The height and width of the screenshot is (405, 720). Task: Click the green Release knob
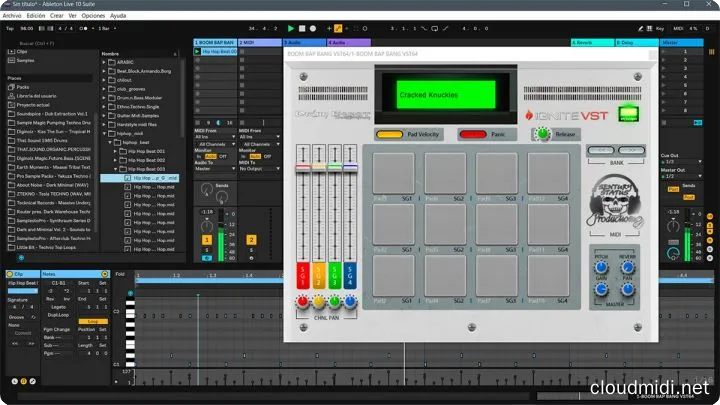541,133
